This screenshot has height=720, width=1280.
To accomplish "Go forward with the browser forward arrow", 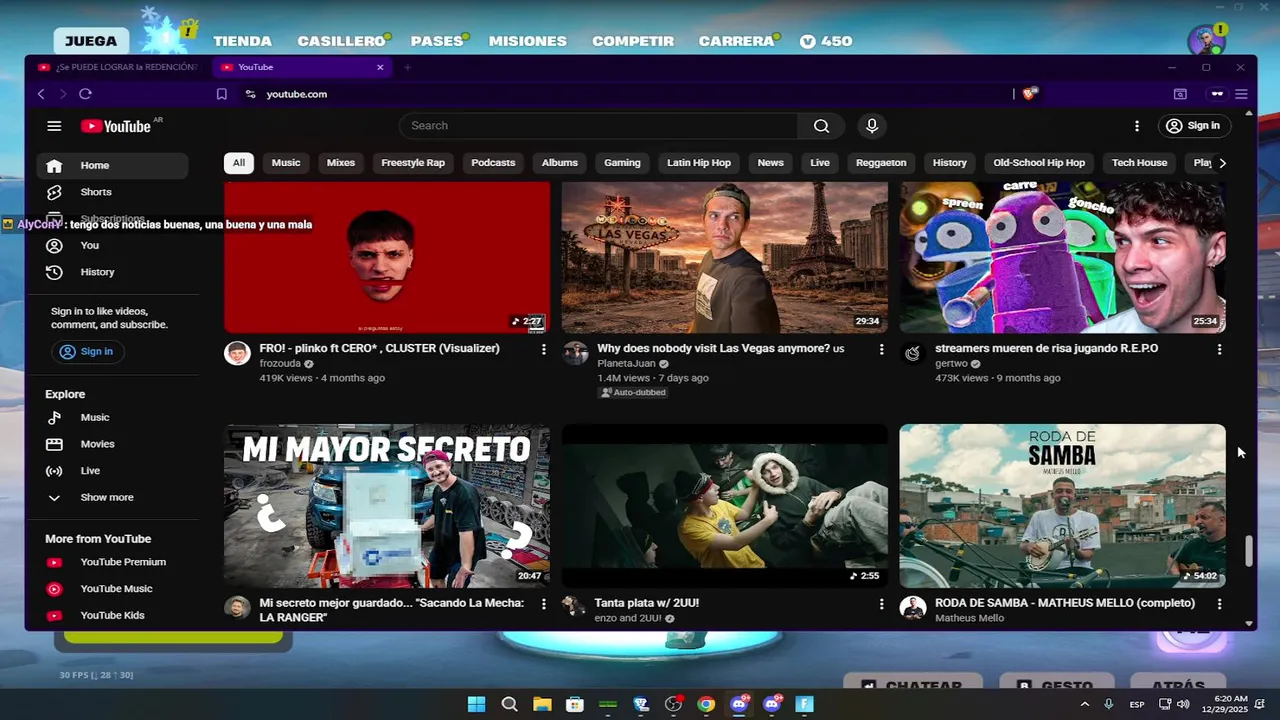I will pos(63,94).
